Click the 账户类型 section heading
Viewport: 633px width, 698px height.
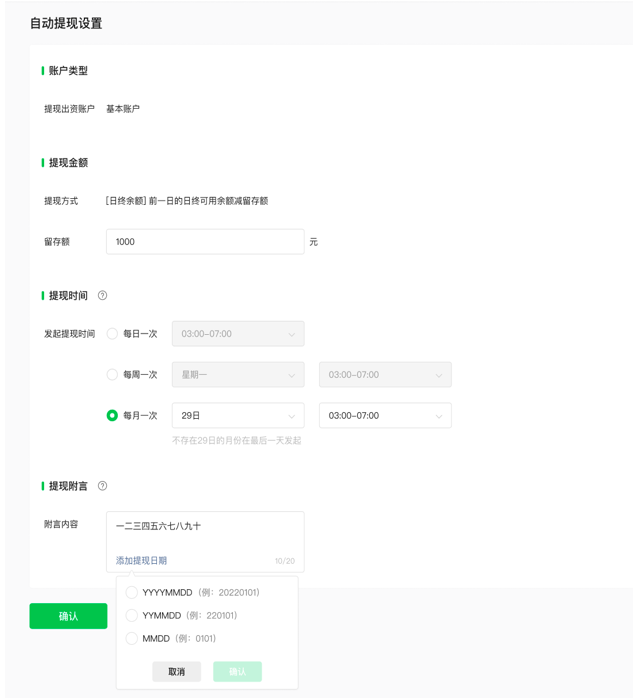pos(68,71)
